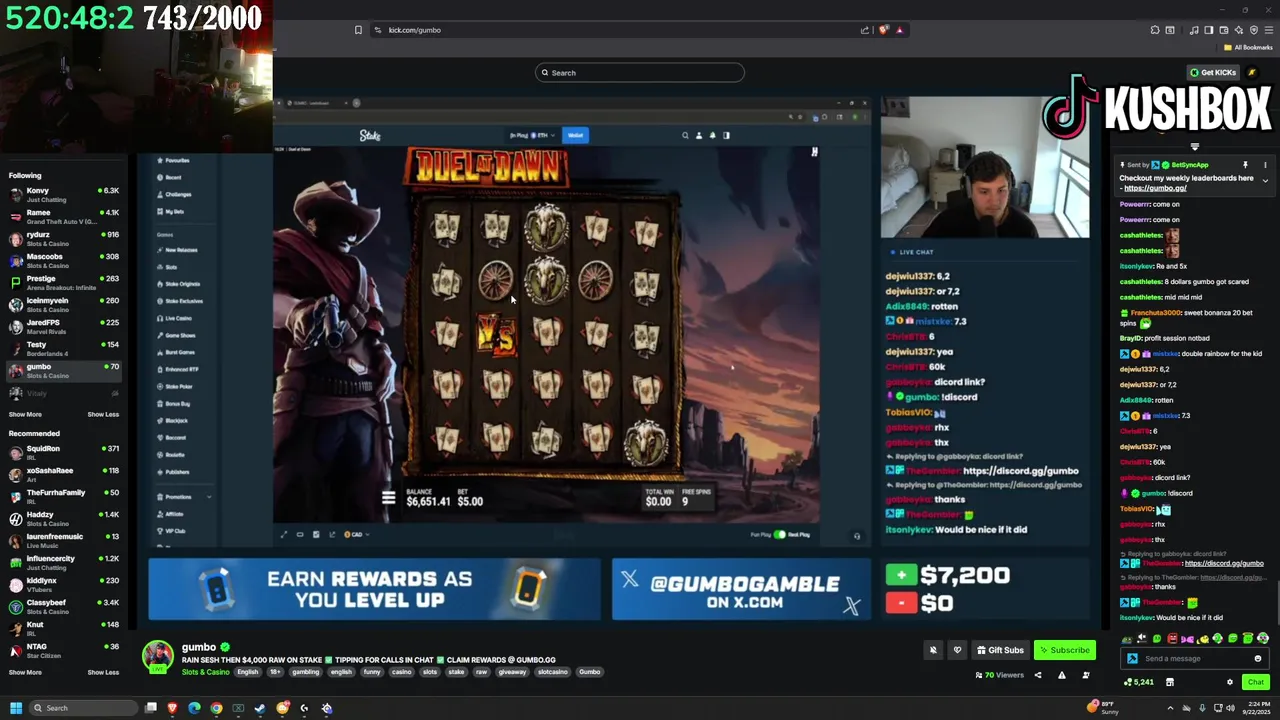Report stream with warning icon
The image size is (1280, 720).
pyautogui.click(x=1061, y=675)
